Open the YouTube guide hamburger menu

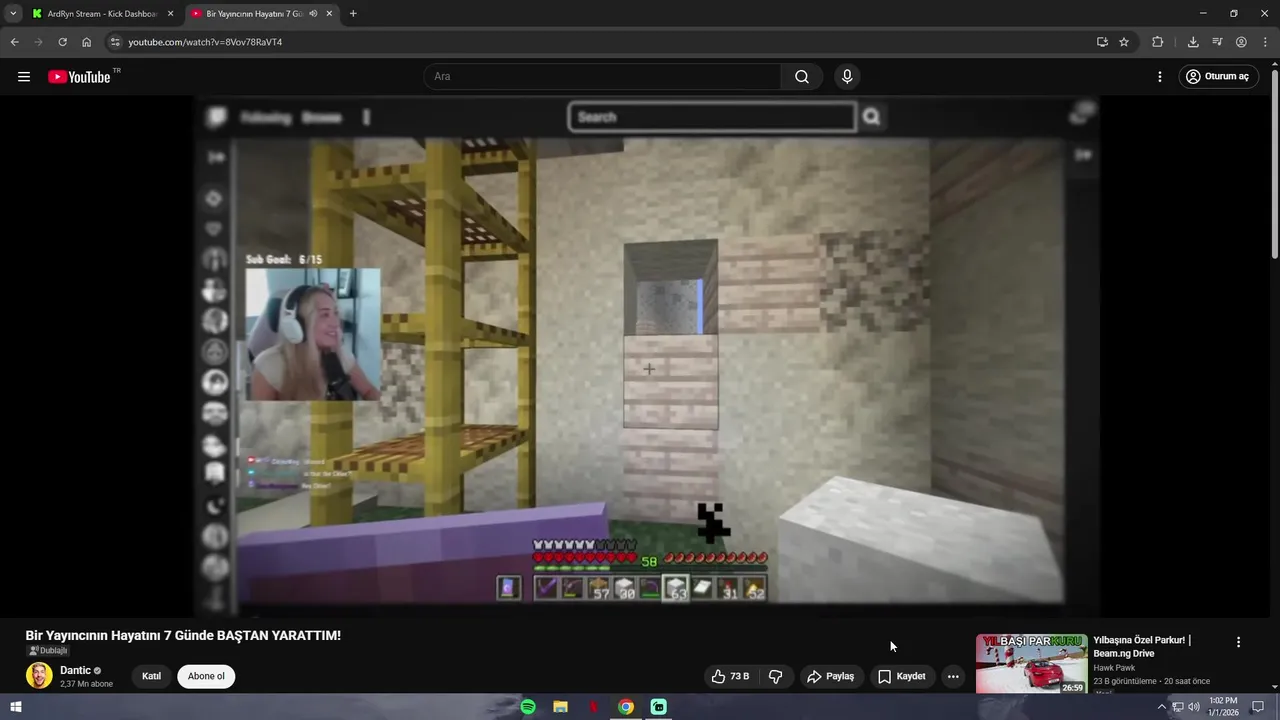24,77
